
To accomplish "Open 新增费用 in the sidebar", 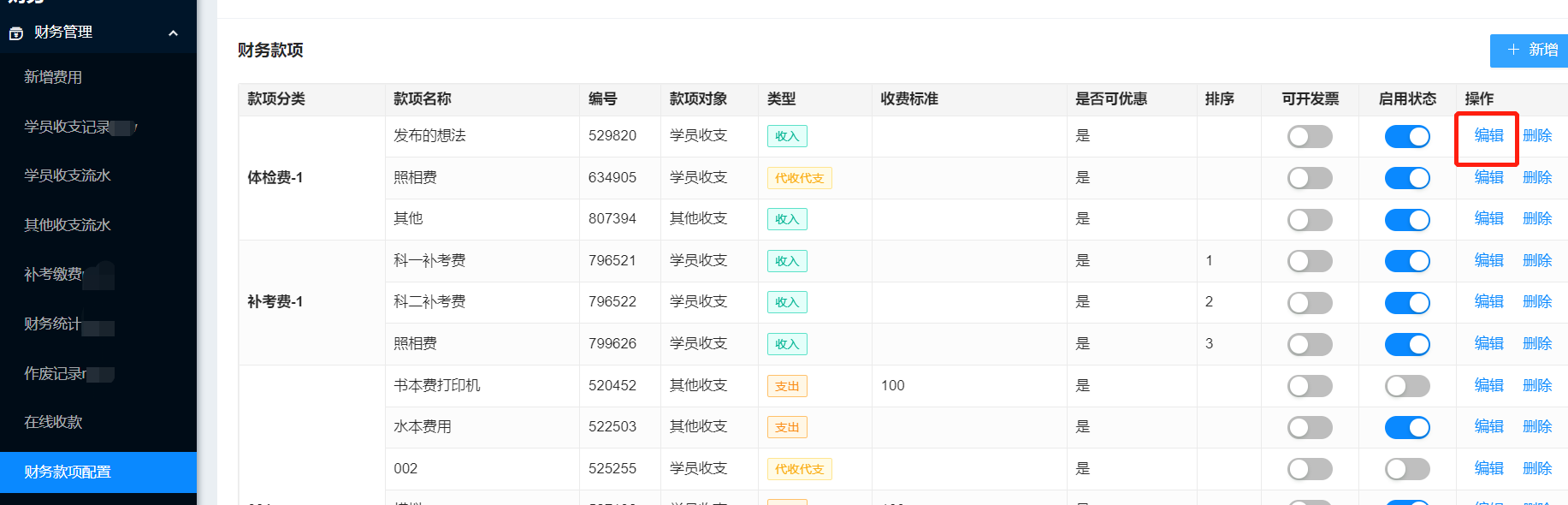I will 53,77.
